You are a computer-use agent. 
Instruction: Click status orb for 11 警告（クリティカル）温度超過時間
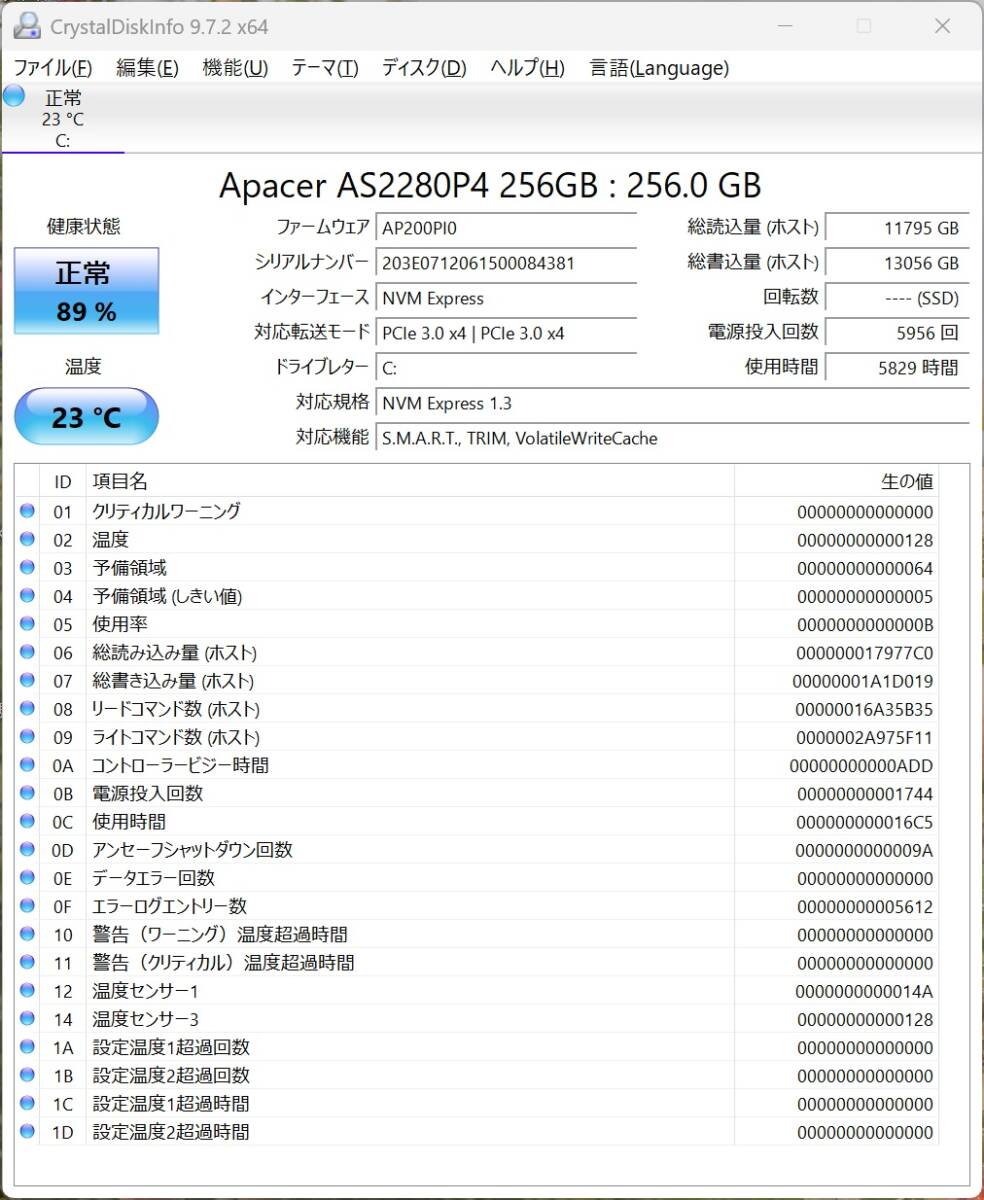[x=27, y=963]
